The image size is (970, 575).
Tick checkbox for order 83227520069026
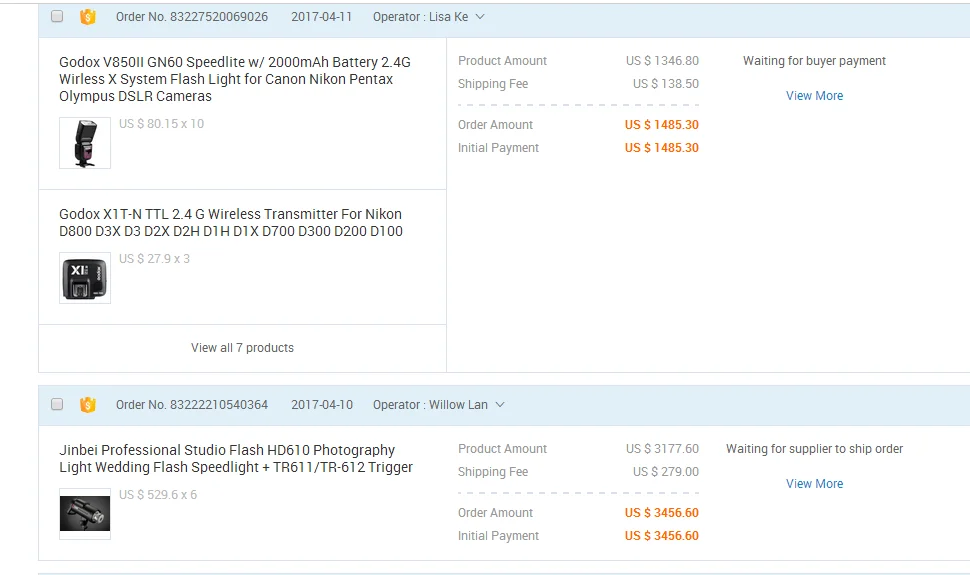(x=57, y=17)
